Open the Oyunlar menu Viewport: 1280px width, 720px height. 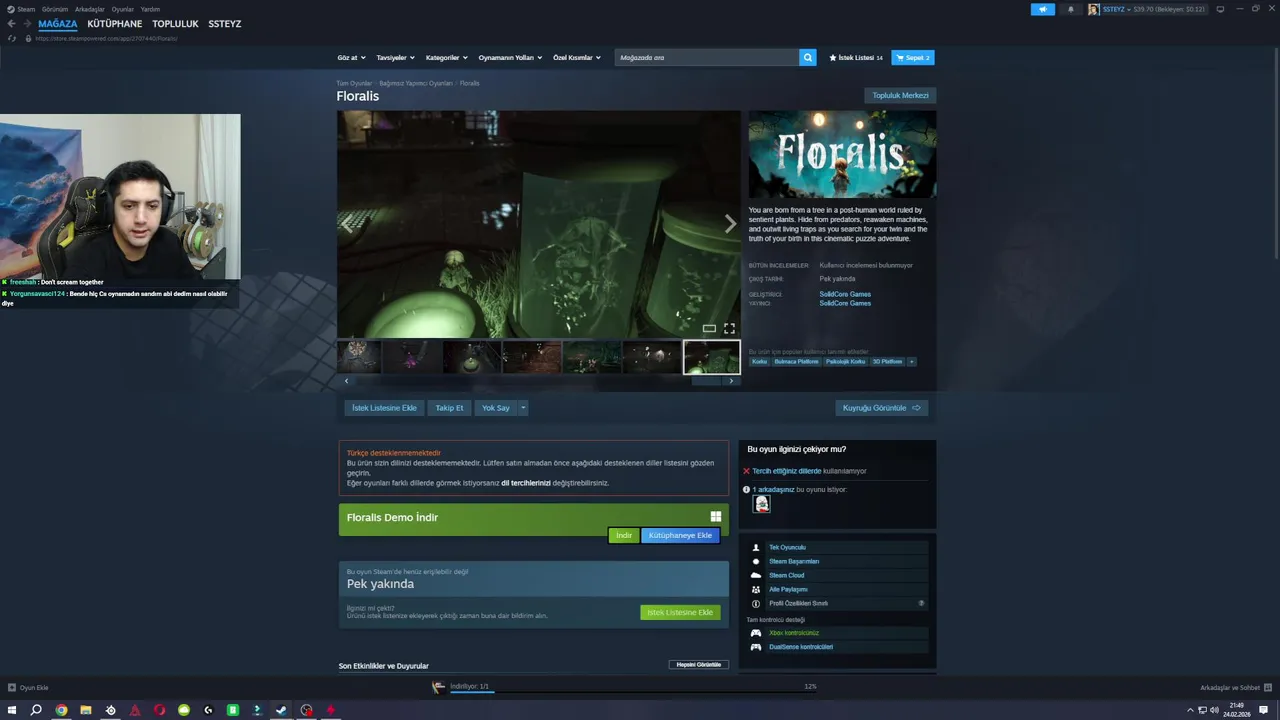point(122,9)
